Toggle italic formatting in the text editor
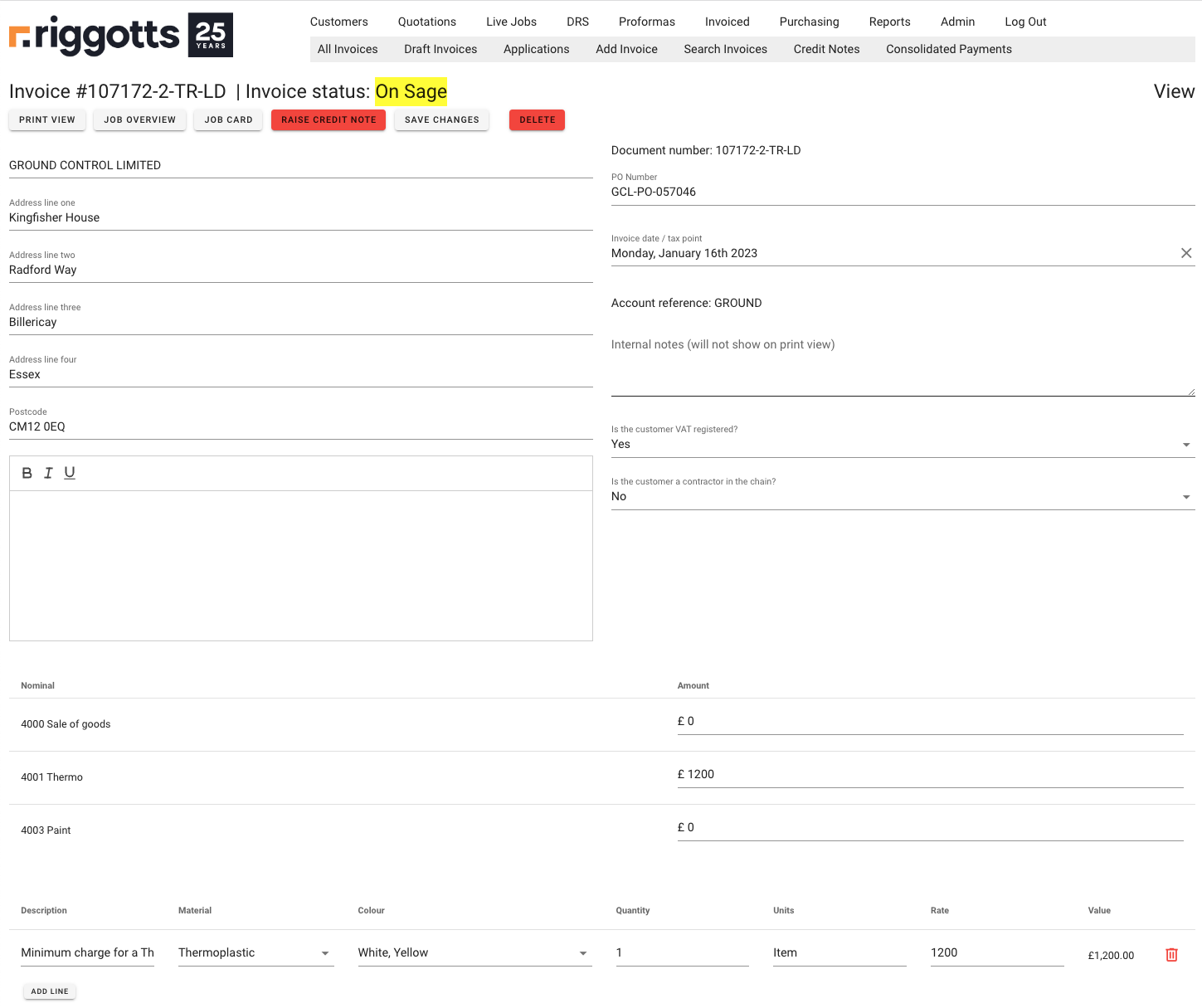 pyautogui.click(x=48, y=473)
